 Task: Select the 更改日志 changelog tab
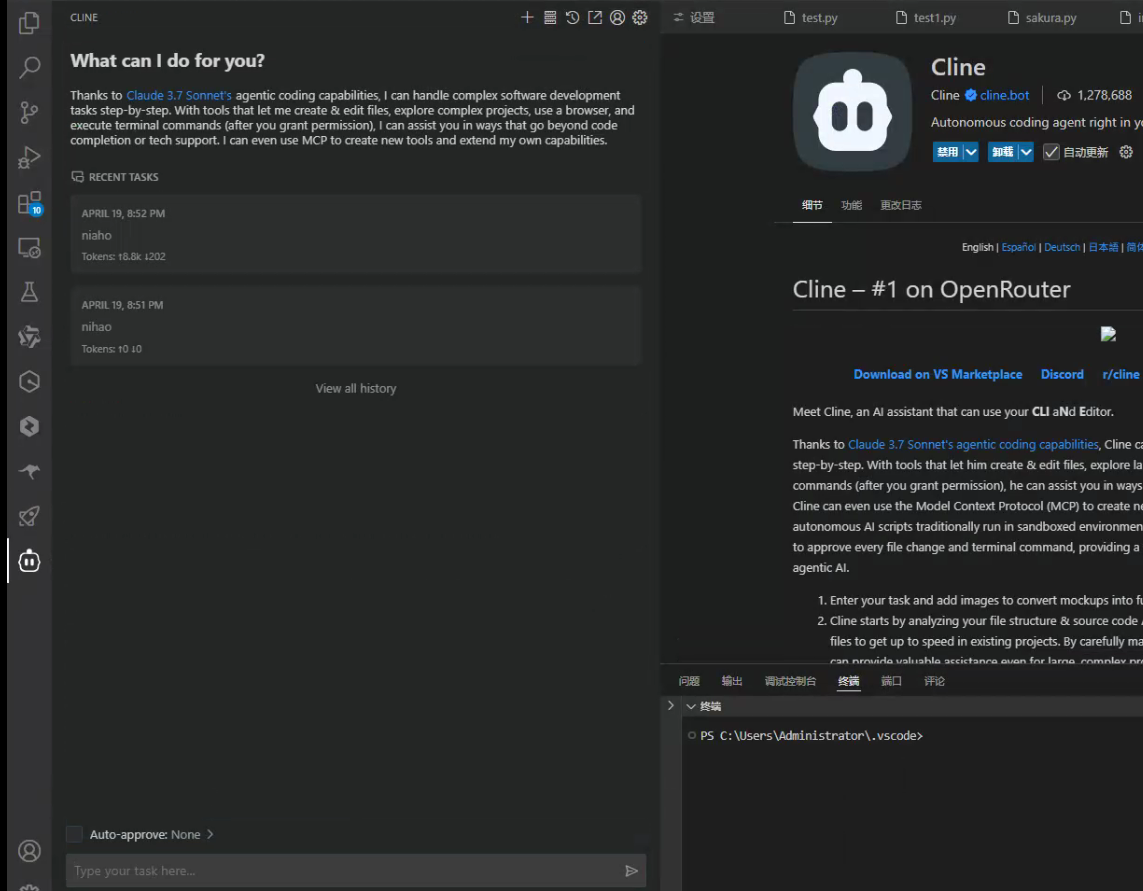click(901, 205)
